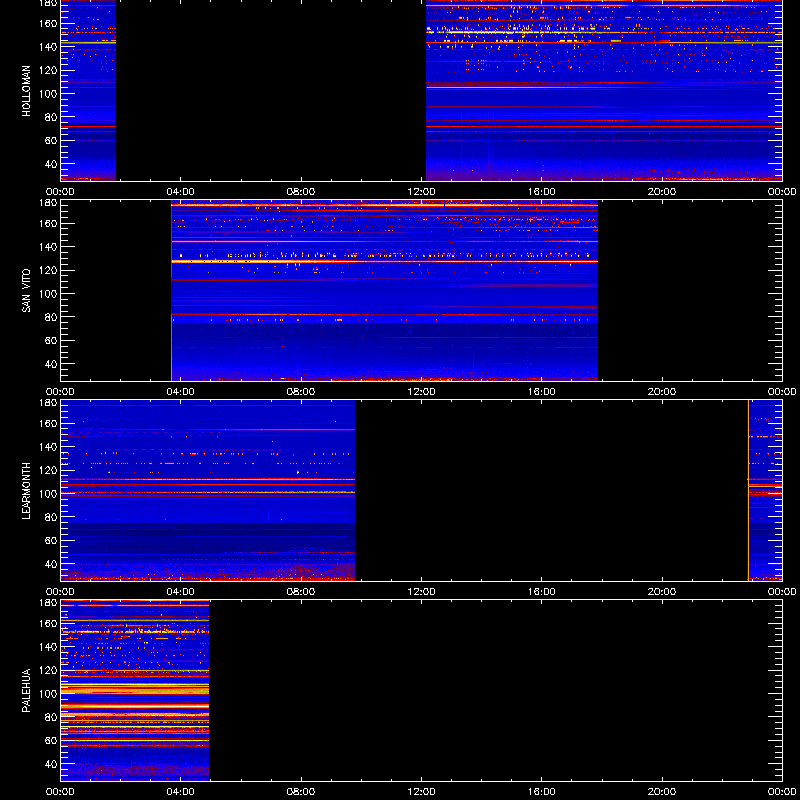
Task: Click 08:00 time label under Learmonth panel
Action: 301,592
